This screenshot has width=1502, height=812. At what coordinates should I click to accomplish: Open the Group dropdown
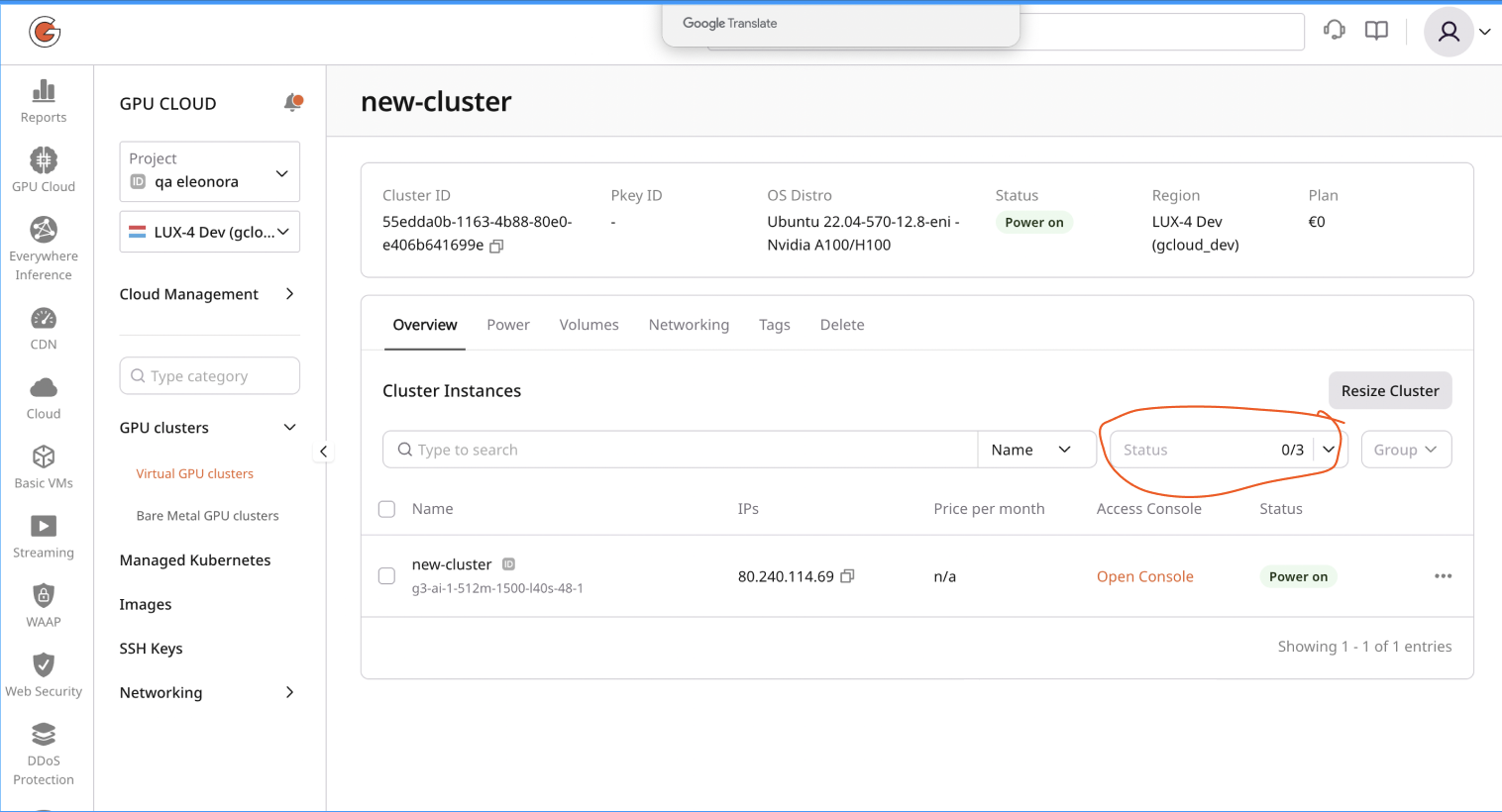tap(1406, 449)
